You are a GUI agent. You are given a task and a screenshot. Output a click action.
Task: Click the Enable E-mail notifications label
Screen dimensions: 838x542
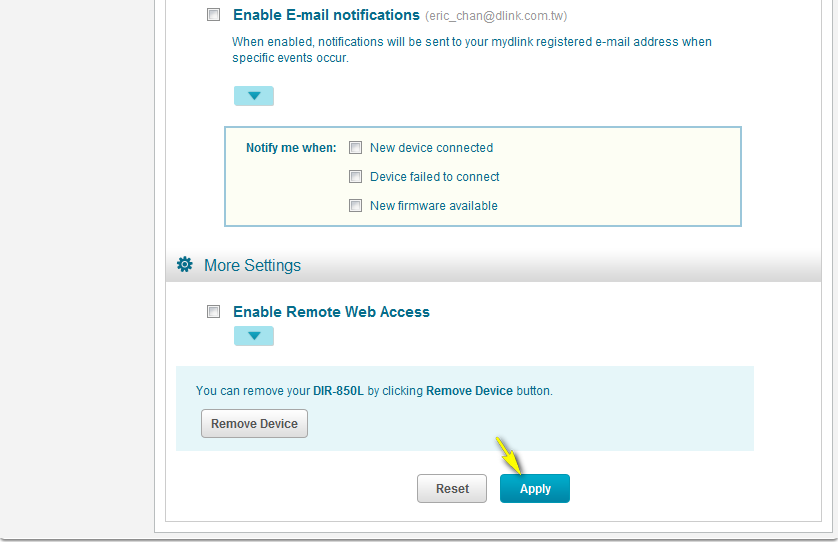pyautogui.click(x=326, y=15)
